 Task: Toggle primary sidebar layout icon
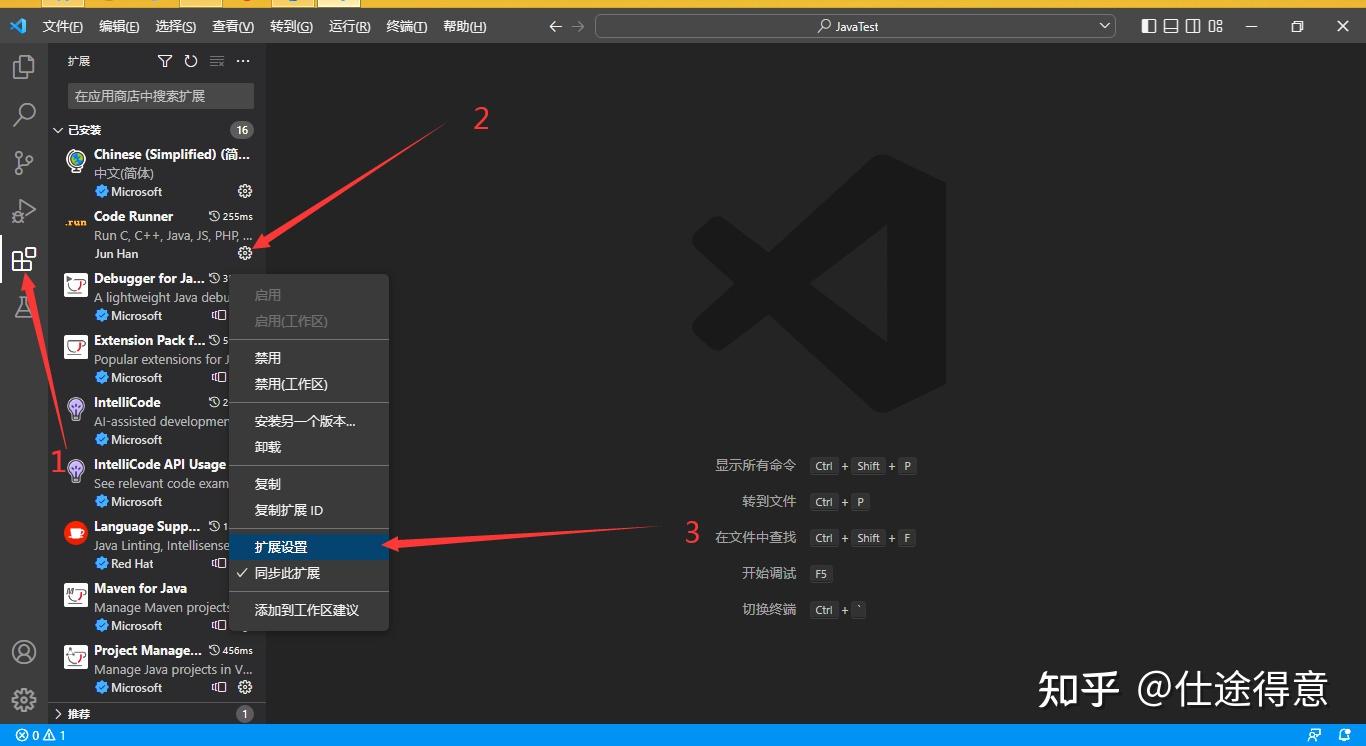pos(1149,27)
